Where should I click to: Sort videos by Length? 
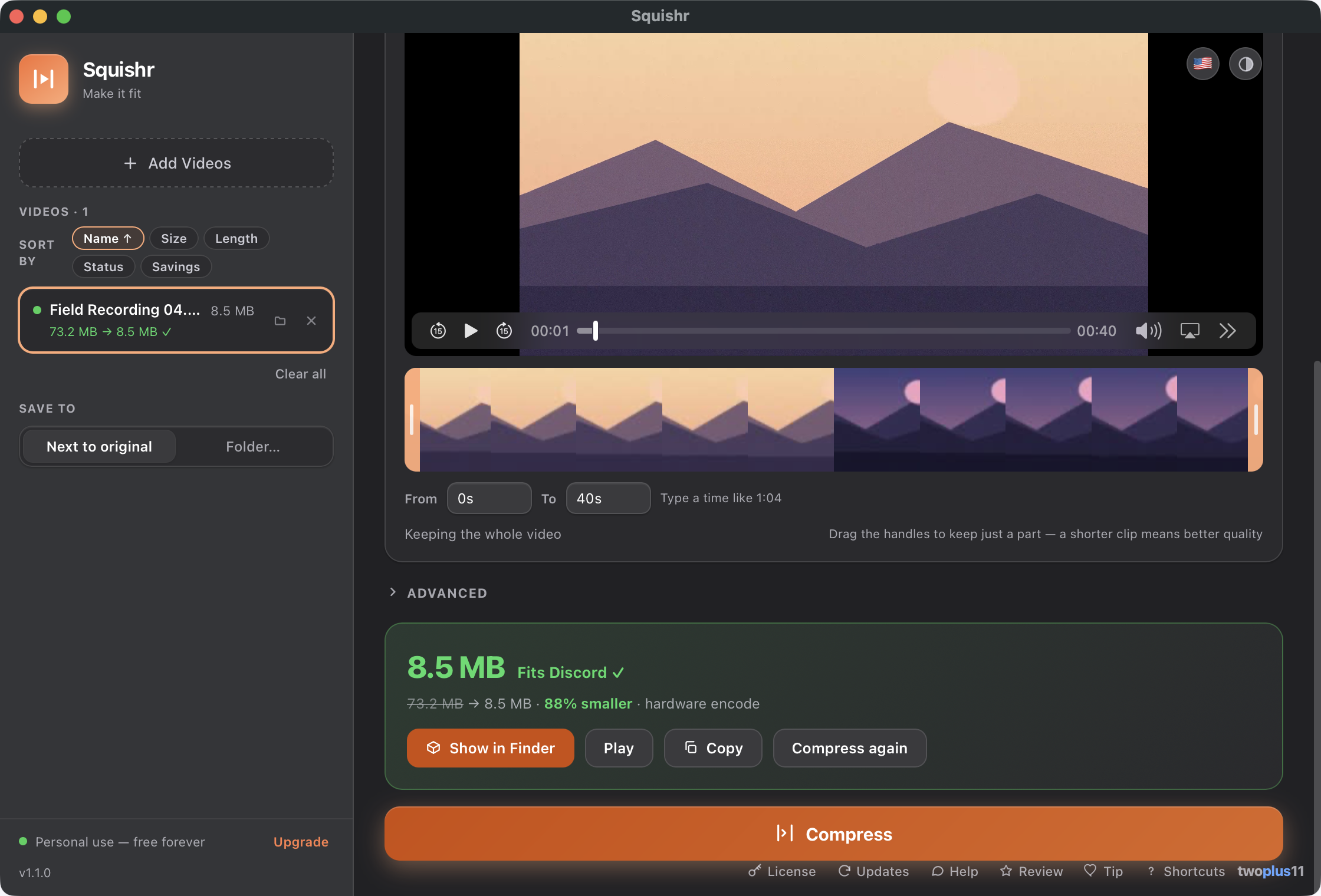tap(236, 238)
